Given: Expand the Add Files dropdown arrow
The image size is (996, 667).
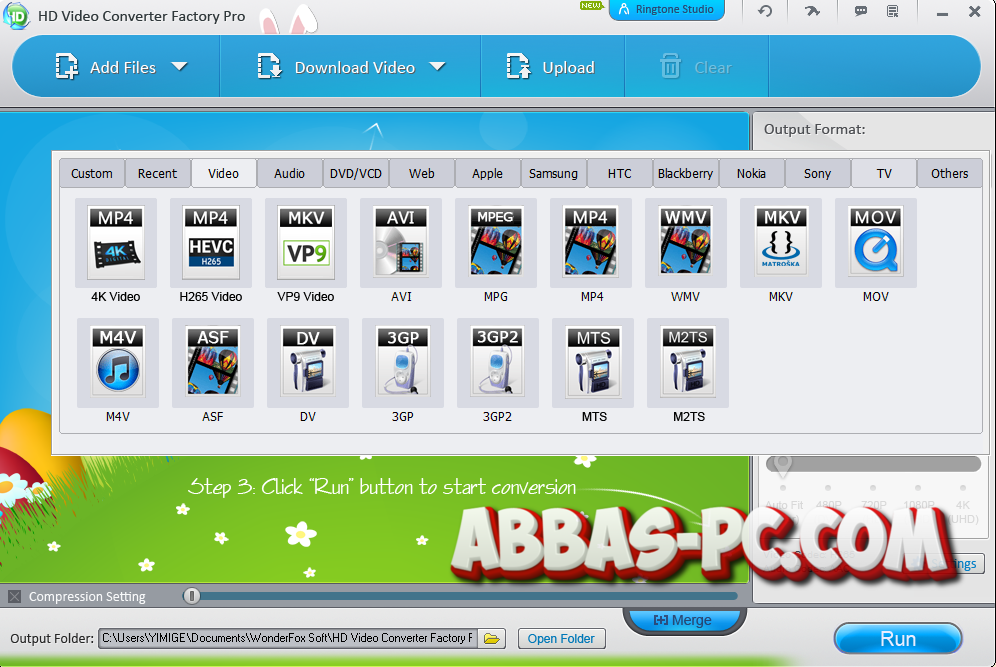Looking at the screenshot, I should [x=180, y=67].
